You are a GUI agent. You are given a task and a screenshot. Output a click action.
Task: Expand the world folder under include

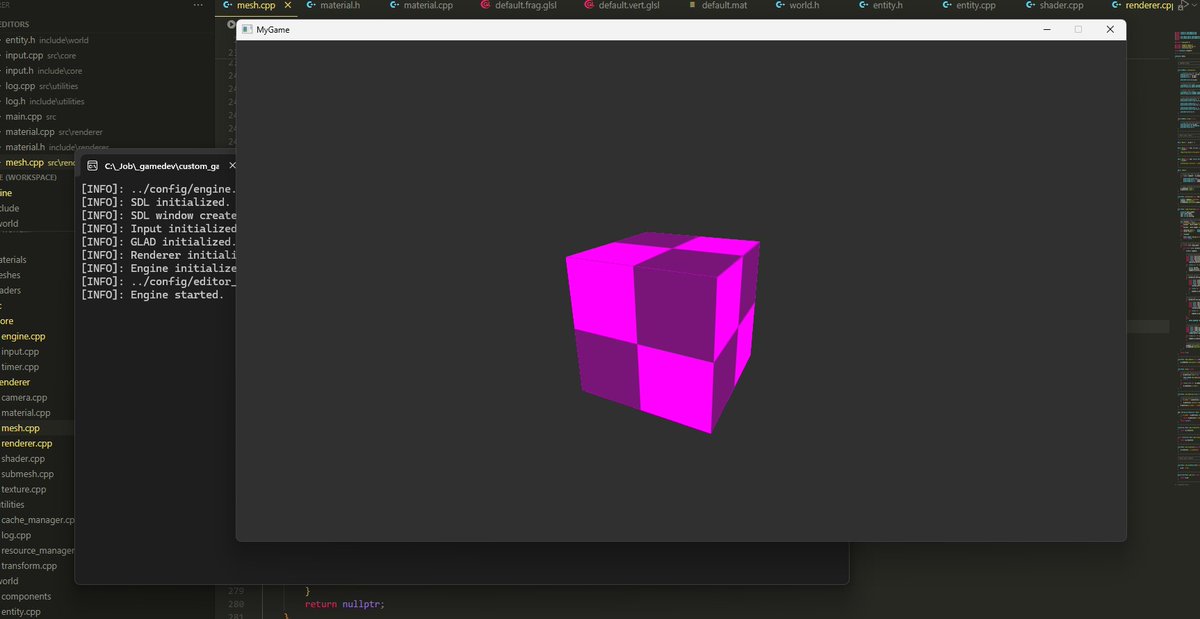pyautogui.click(x=10, y=223)
